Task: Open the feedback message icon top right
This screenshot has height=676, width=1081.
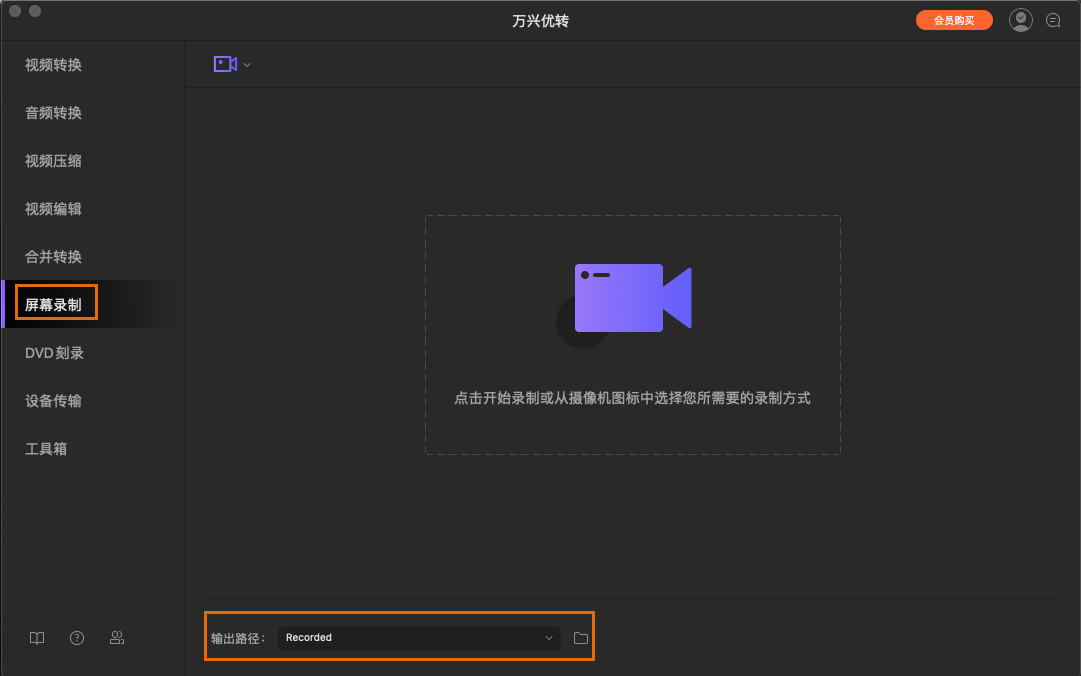Action: pyautogui.click(x=1053, y=19)
